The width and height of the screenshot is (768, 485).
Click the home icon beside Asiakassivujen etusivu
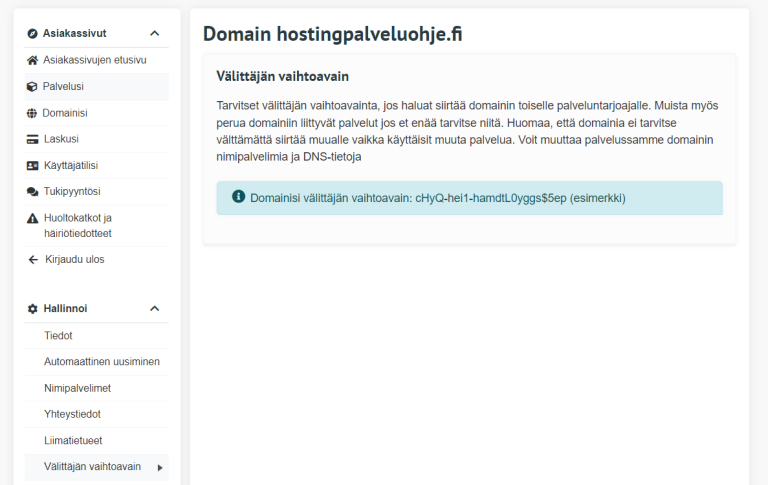coord(32,60)
